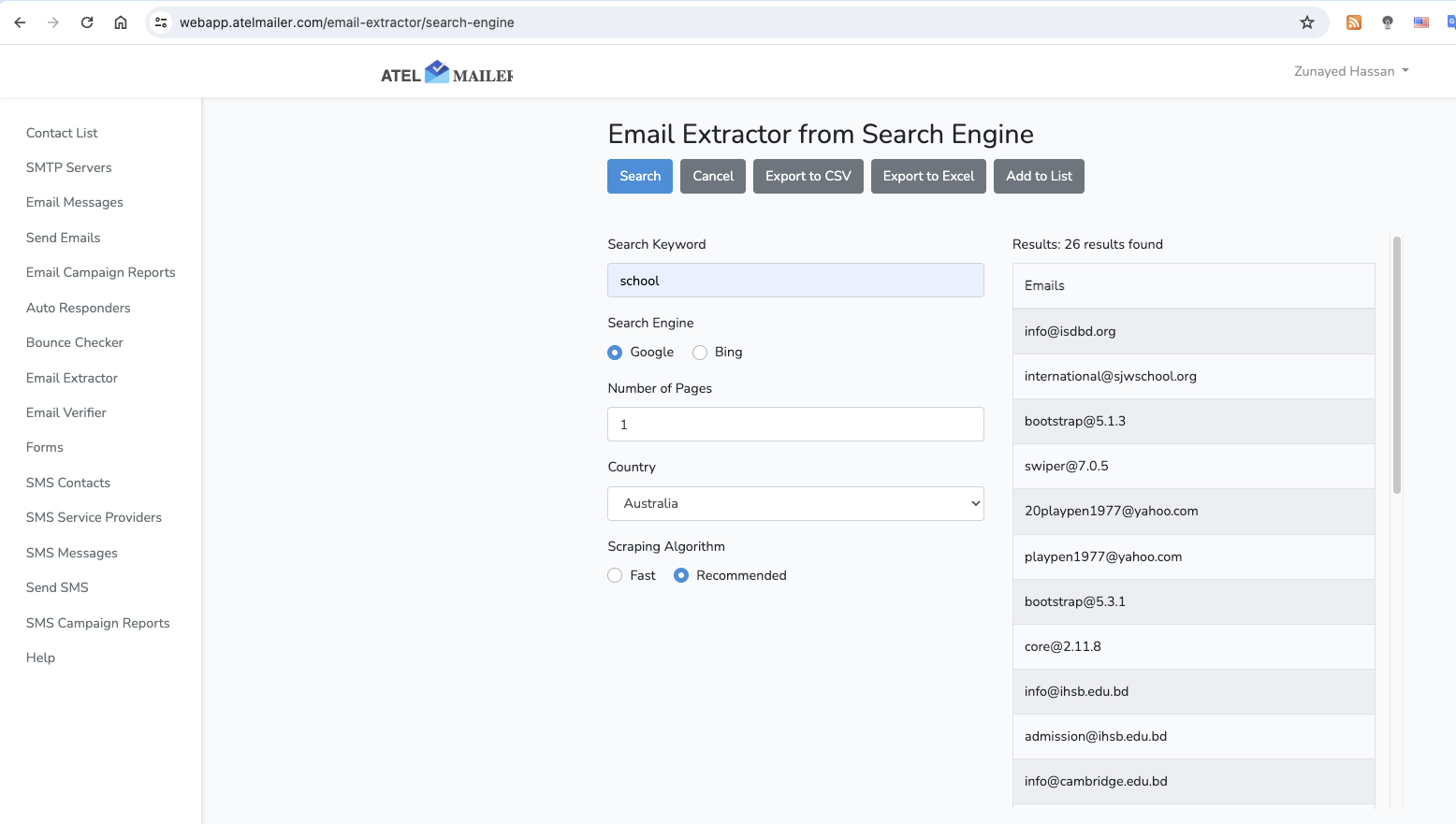Select Google as the search engine
The image size is (1456, 824).
[x=615, y=353]
